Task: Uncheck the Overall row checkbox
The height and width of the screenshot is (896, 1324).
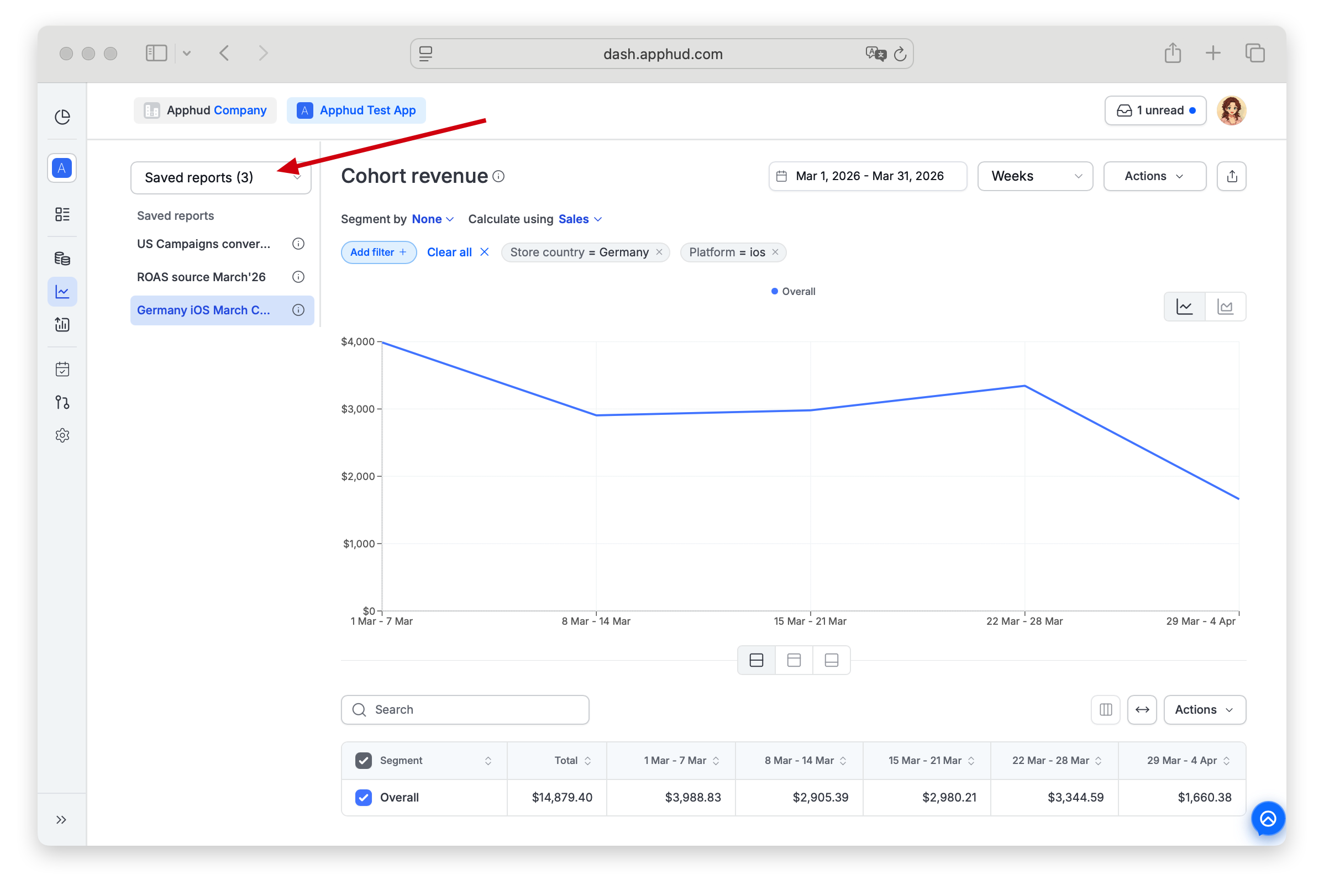Action: coord(364,798)
